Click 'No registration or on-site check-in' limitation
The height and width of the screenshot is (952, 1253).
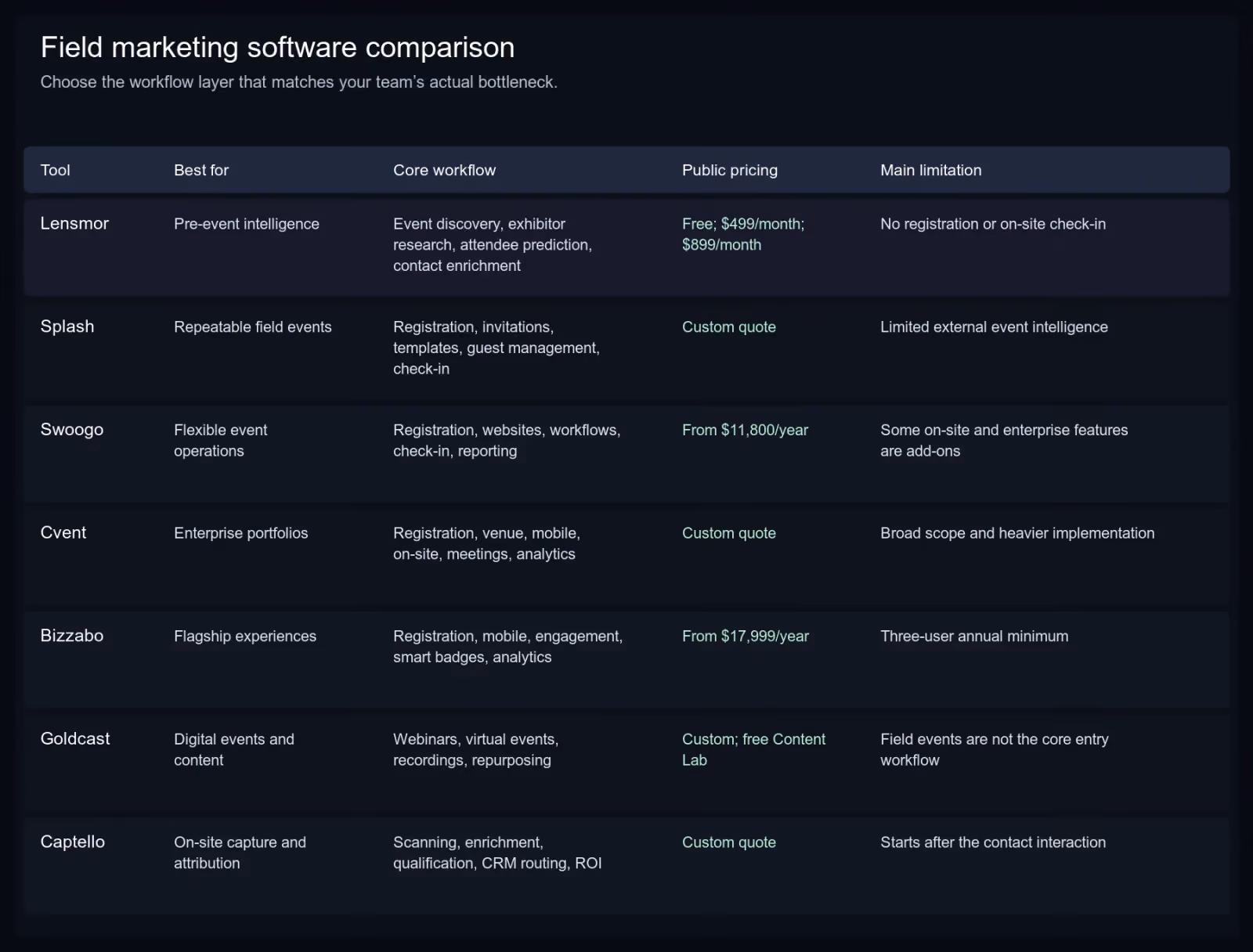[993, 224]
